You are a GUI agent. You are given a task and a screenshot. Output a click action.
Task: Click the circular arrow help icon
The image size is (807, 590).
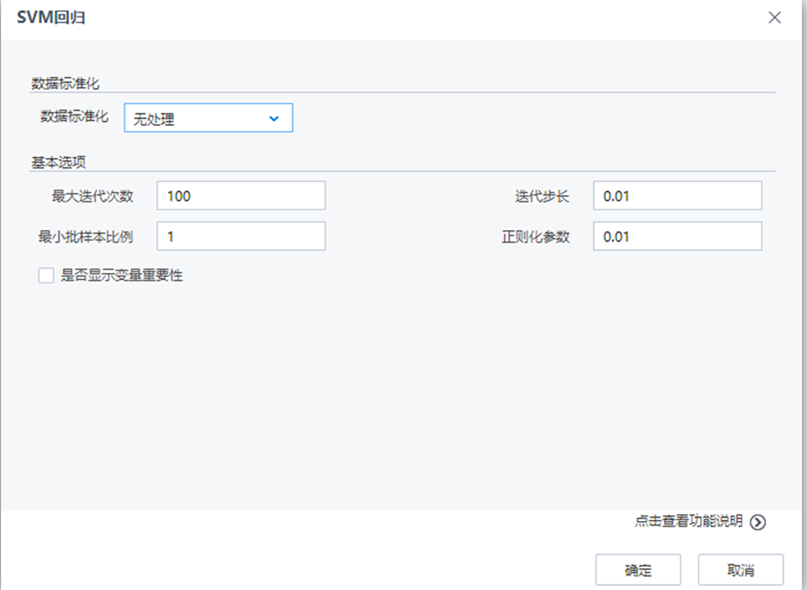pos(757,519)
